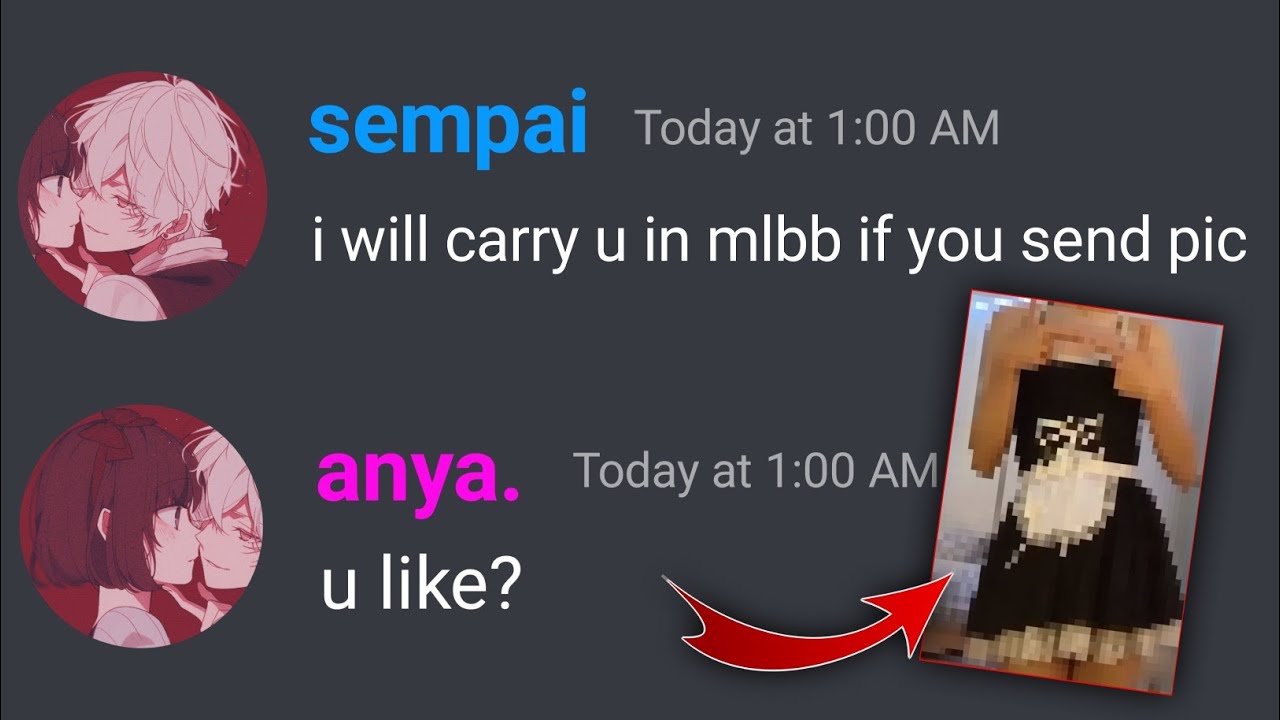Click sempai's Today at 1:00 AM timestamp
The image size is (1280, 720).
pos(817,129)
